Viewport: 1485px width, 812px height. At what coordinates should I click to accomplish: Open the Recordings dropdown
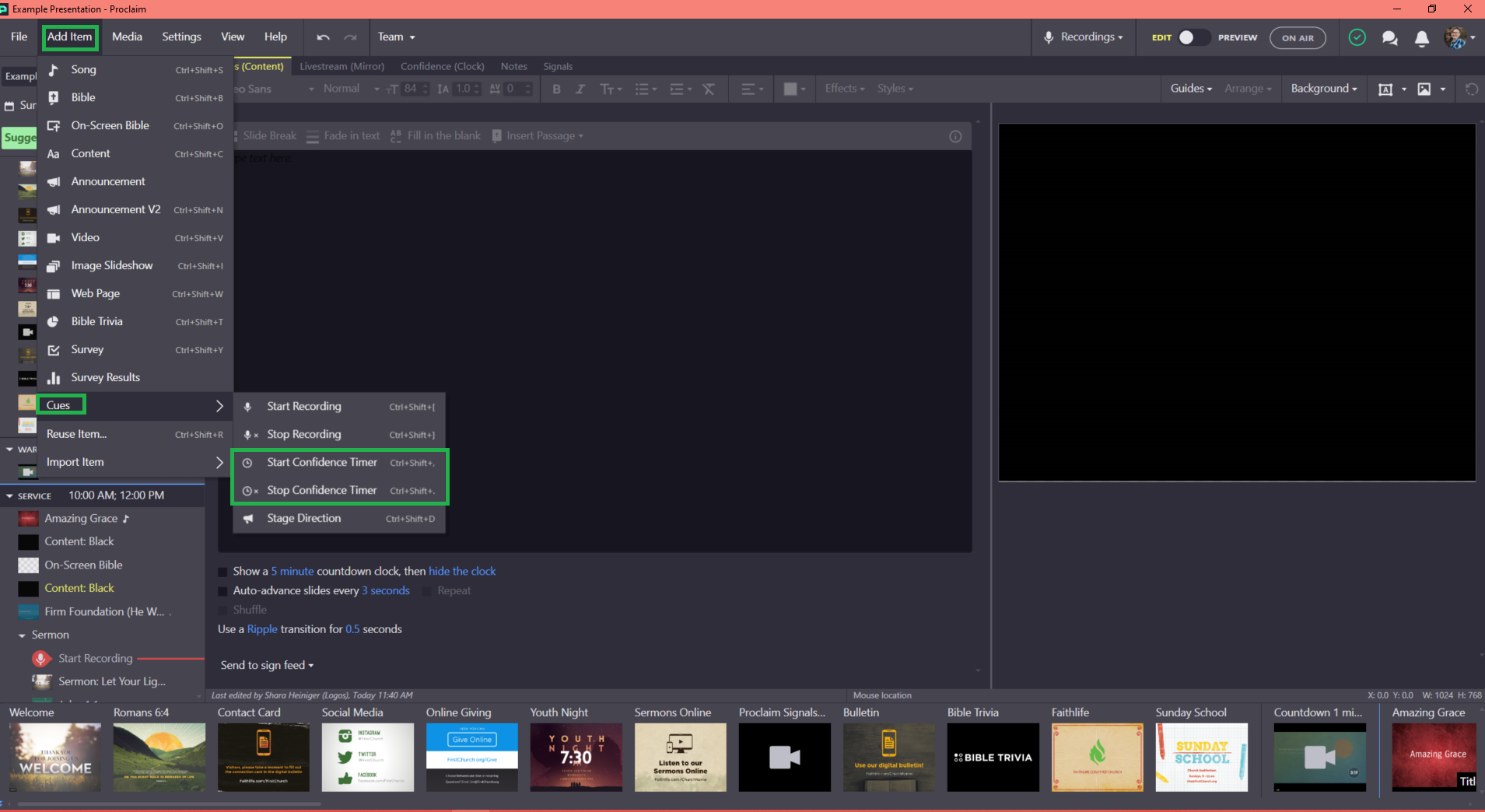point(1084,37)
